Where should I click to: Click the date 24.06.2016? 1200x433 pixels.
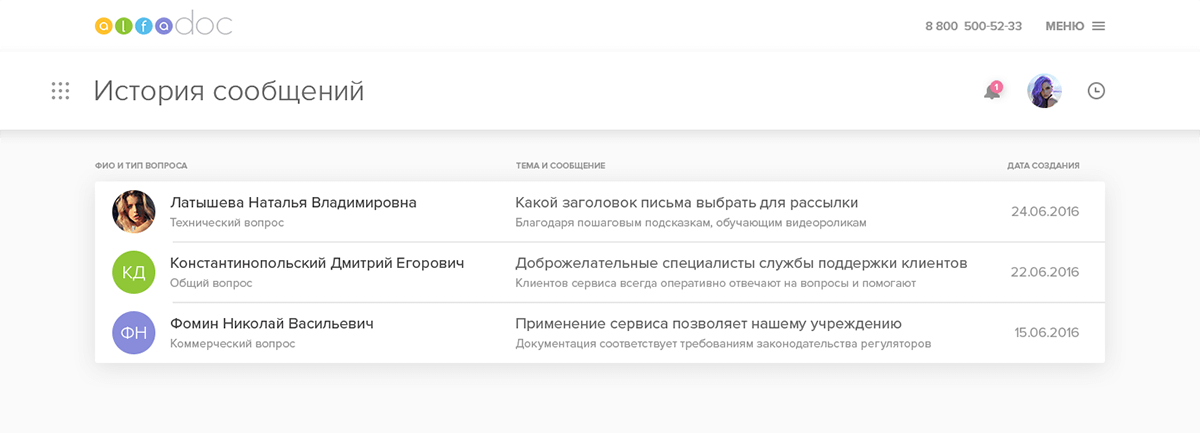(x=1045, y=211)
